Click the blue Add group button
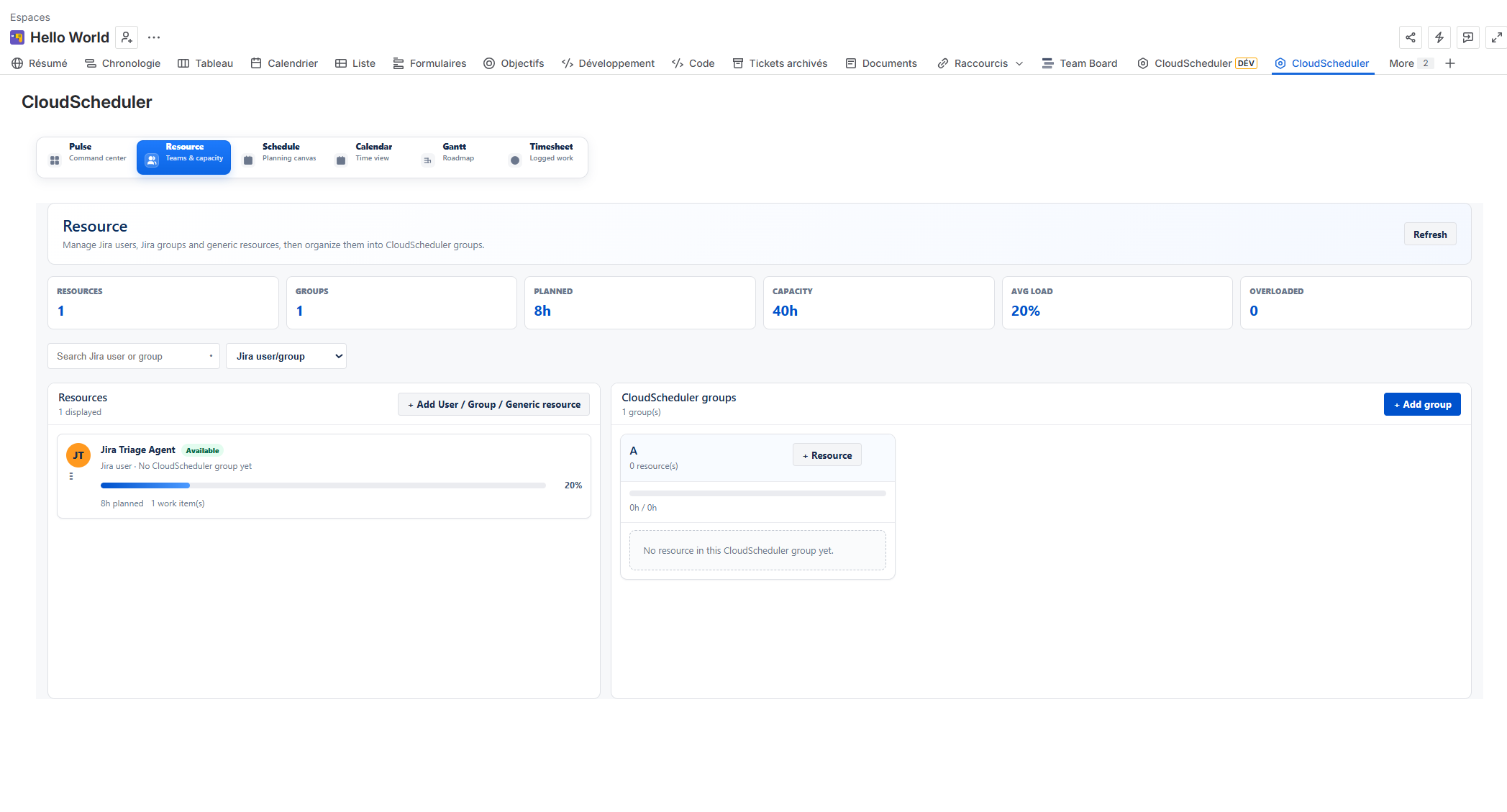Viewport: 1507px width, 812px height. [x=1422, y=404]
